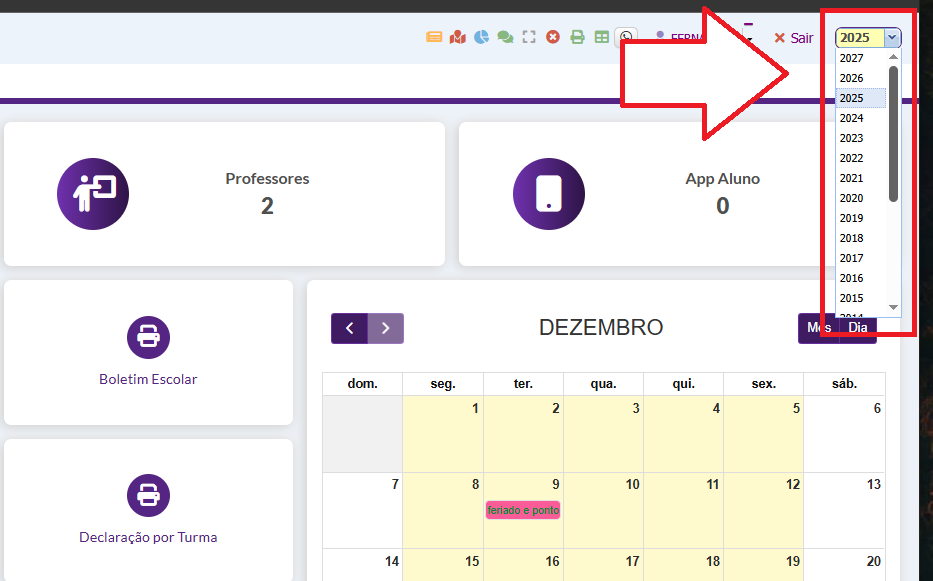Go to previous month in calendar
Screen dimensions: 933x581
click(349, 328)
